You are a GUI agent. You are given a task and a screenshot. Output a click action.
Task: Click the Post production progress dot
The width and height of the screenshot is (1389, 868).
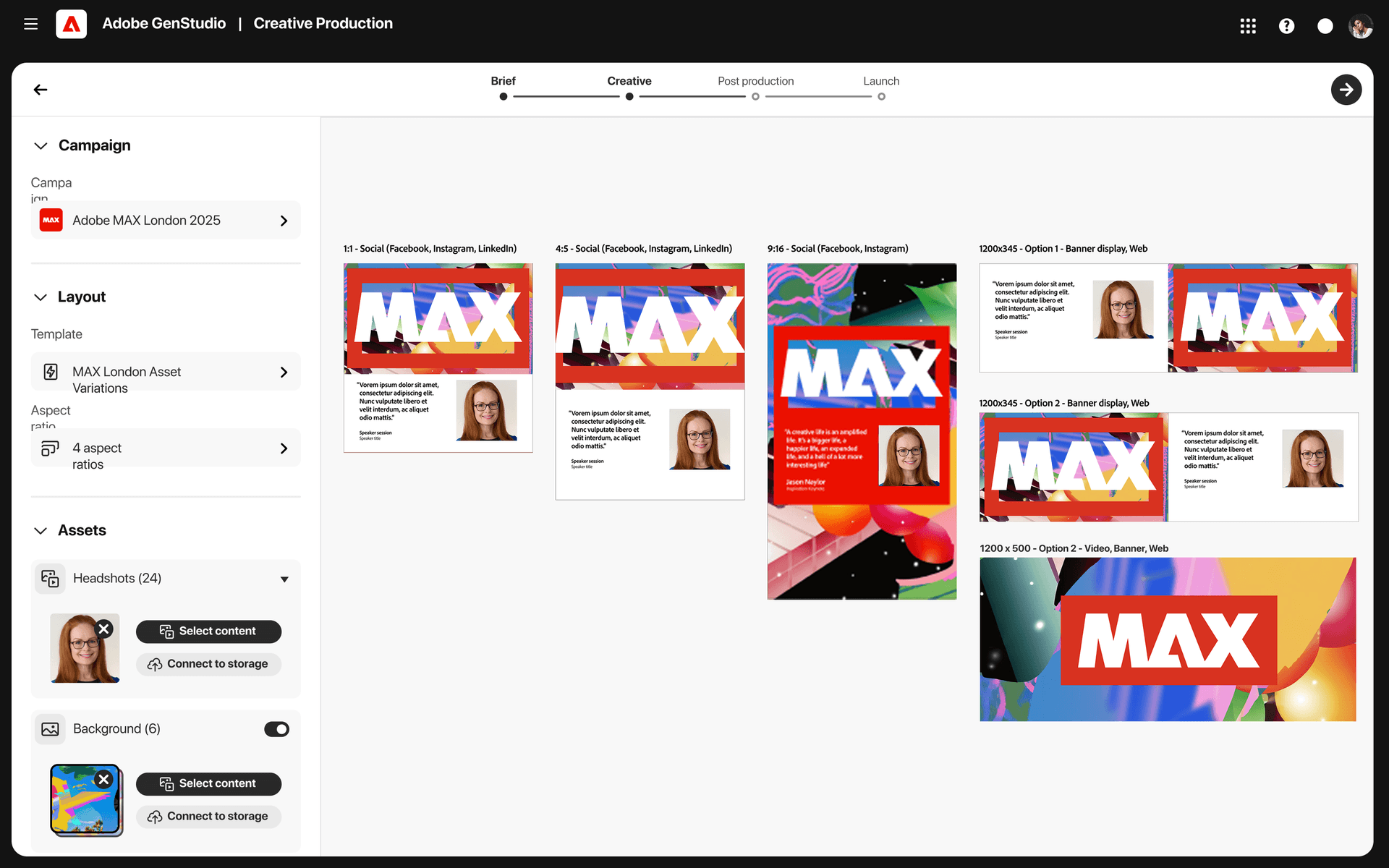pyautogui.click(x=755, y=96)
